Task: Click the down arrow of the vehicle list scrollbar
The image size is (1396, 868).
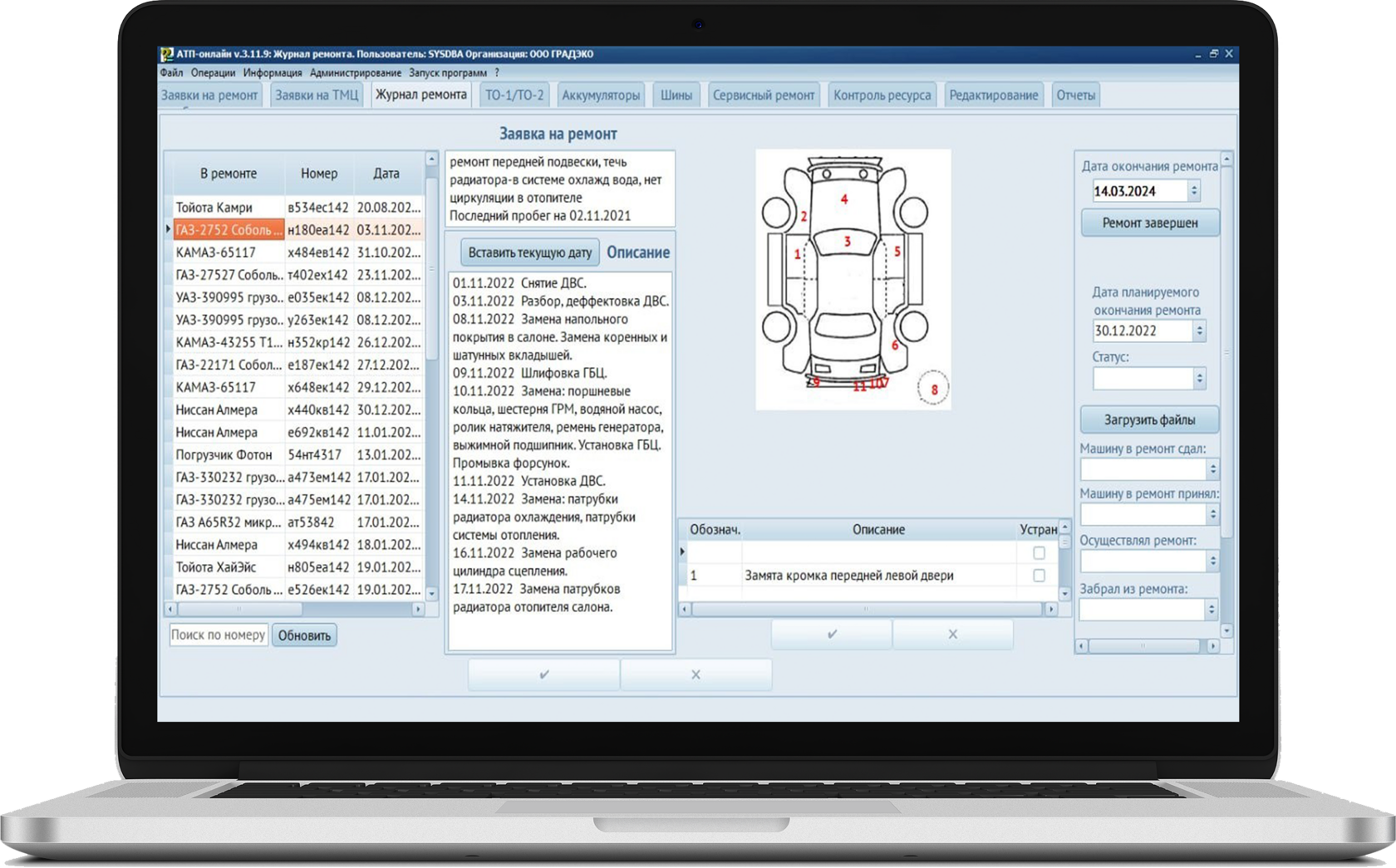Action: click(431, 594)
